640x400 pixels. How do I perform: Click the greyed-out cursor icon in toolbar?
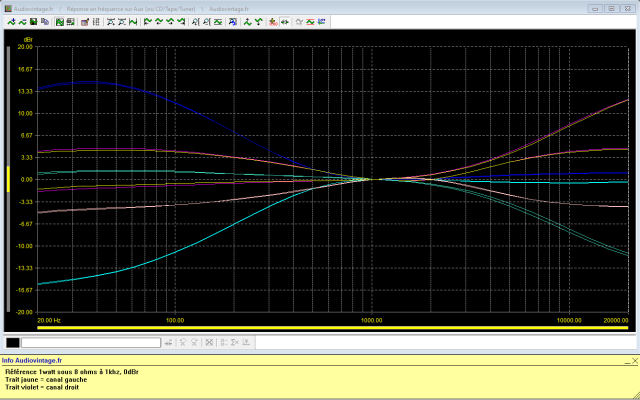click(299, 22)
